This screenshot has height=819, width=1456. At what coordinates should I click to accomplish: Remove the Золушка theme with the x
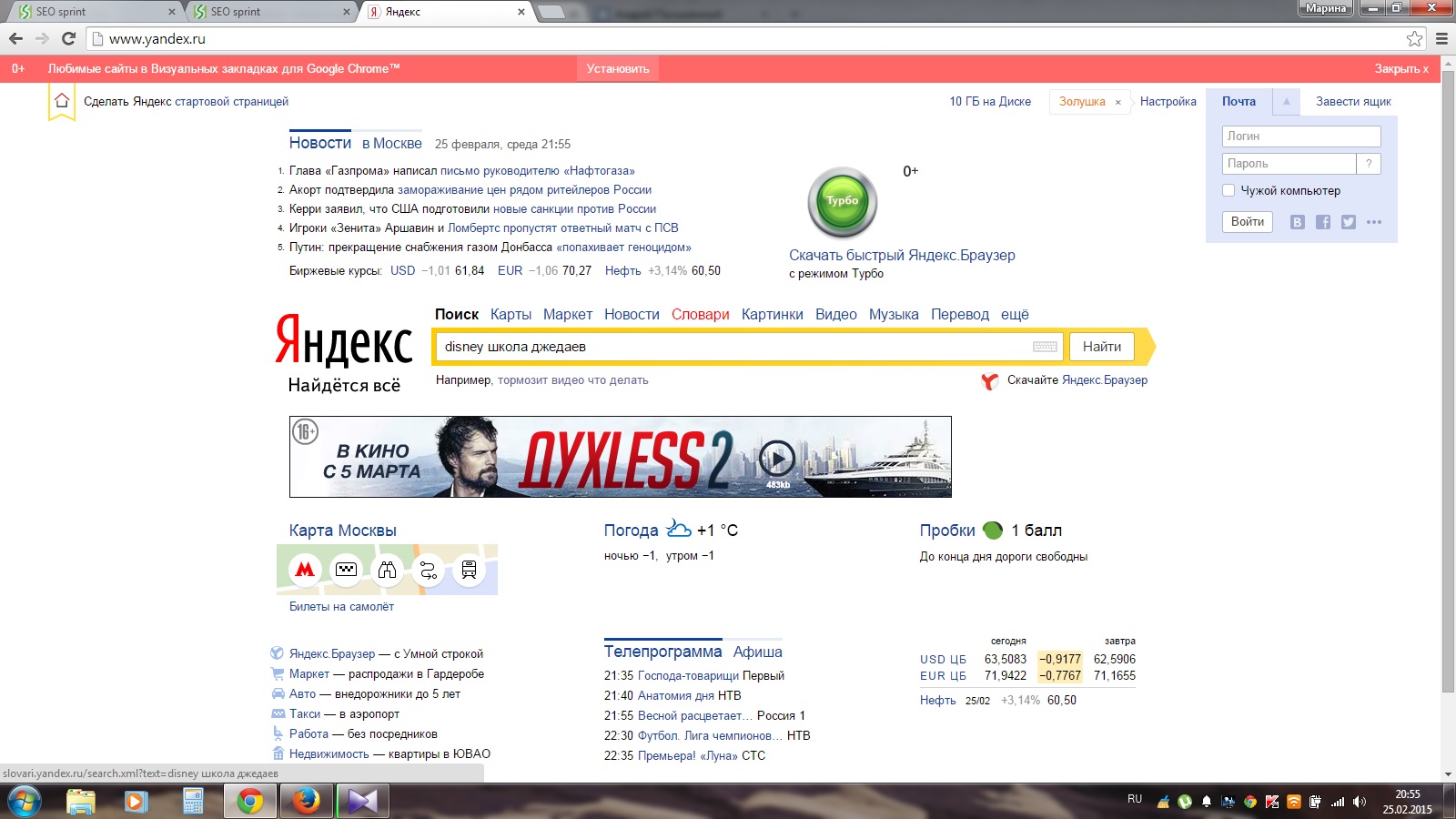point(1118,102)
